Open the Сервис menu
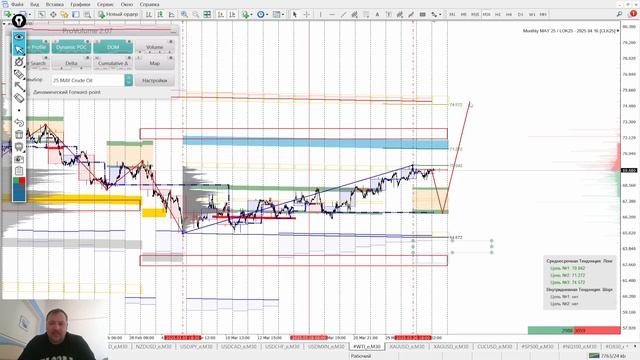 pos(106,4)
